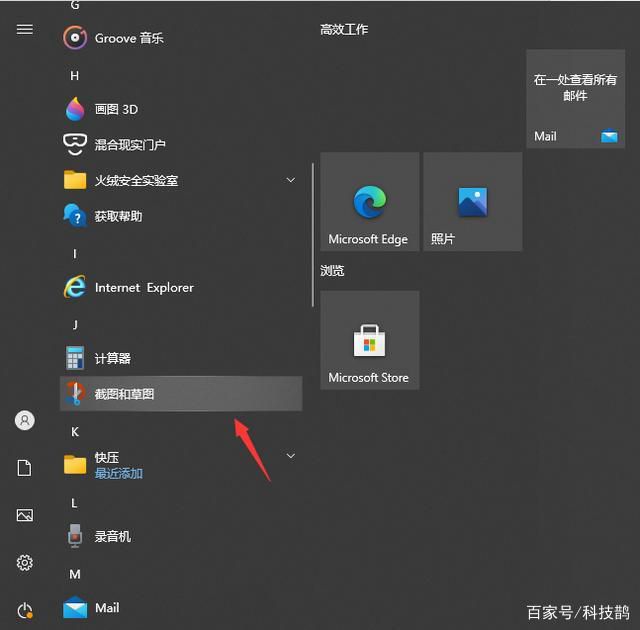Launch 画图 3D icon
The height and width of the screenshot is (630, 640).
[x=75, y=109]
